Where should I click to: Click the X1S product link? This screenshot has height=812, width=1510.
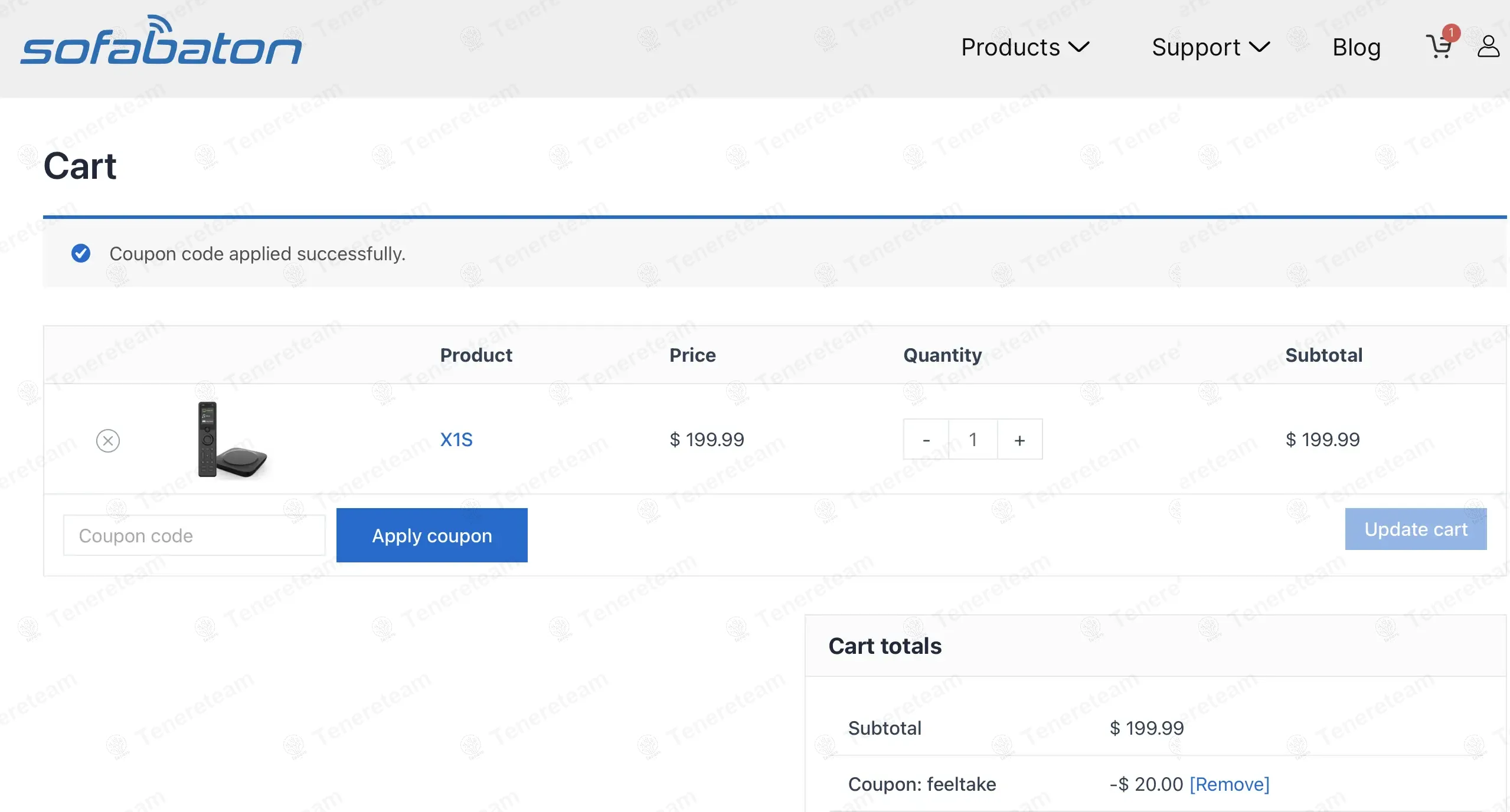[x=456, y=440]
